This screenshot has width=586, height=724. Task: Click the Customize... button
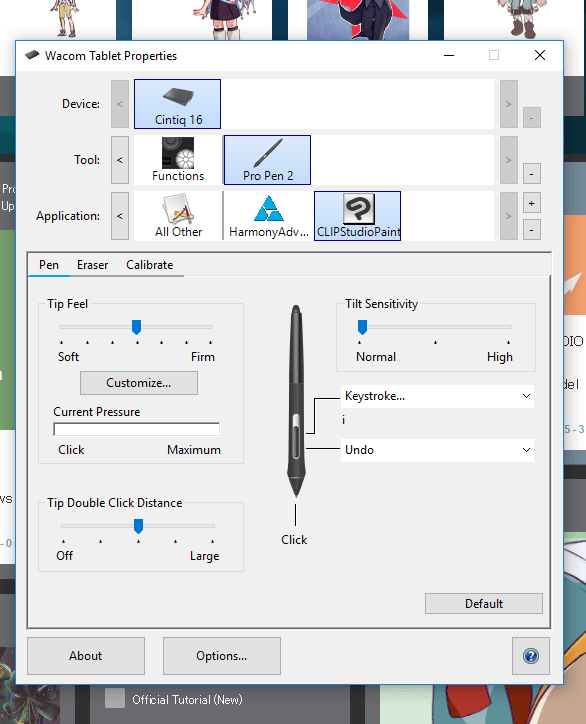pyautogui.click(x=139, y=383)
